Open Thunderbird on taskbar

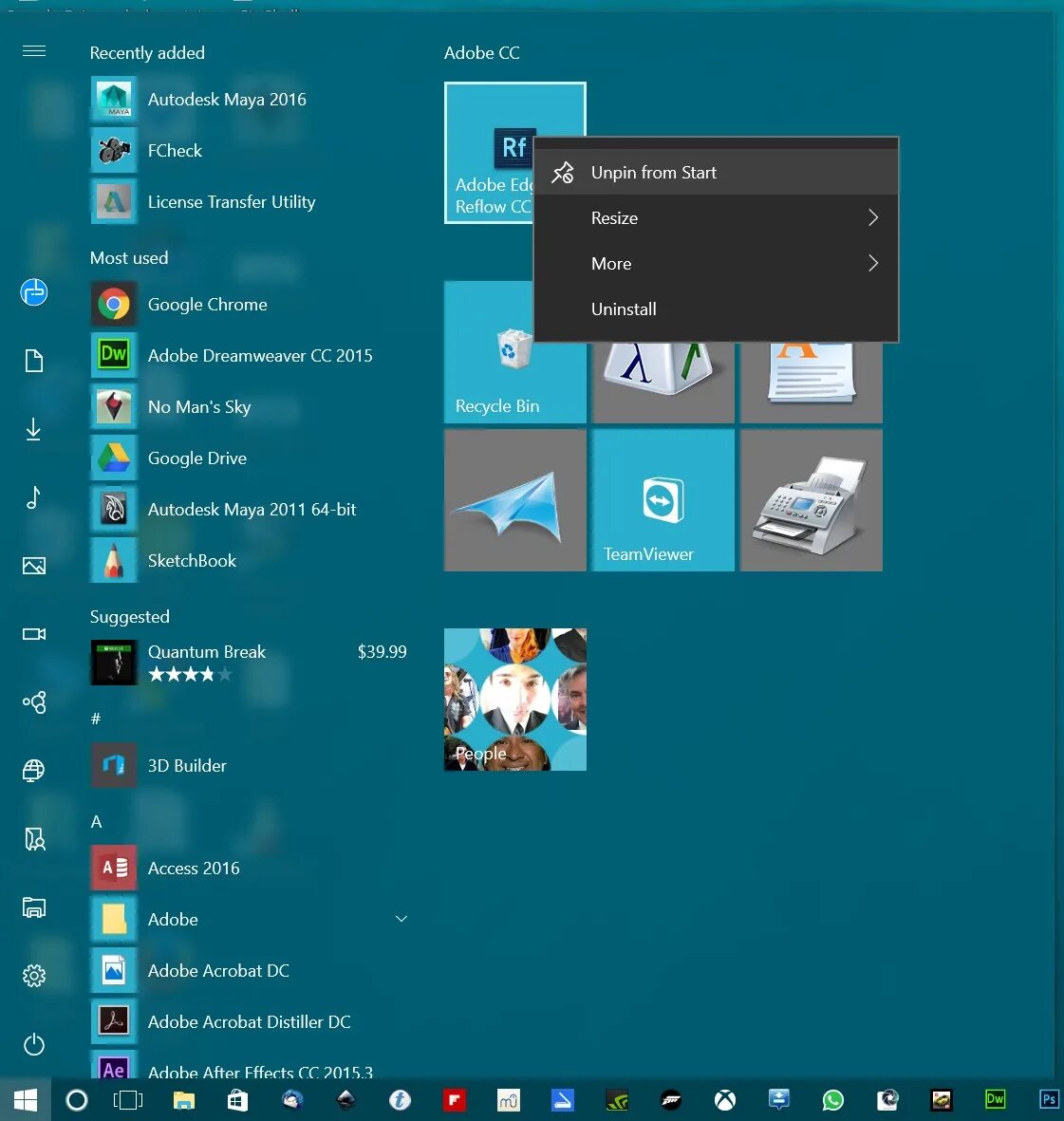(291, 1099)
